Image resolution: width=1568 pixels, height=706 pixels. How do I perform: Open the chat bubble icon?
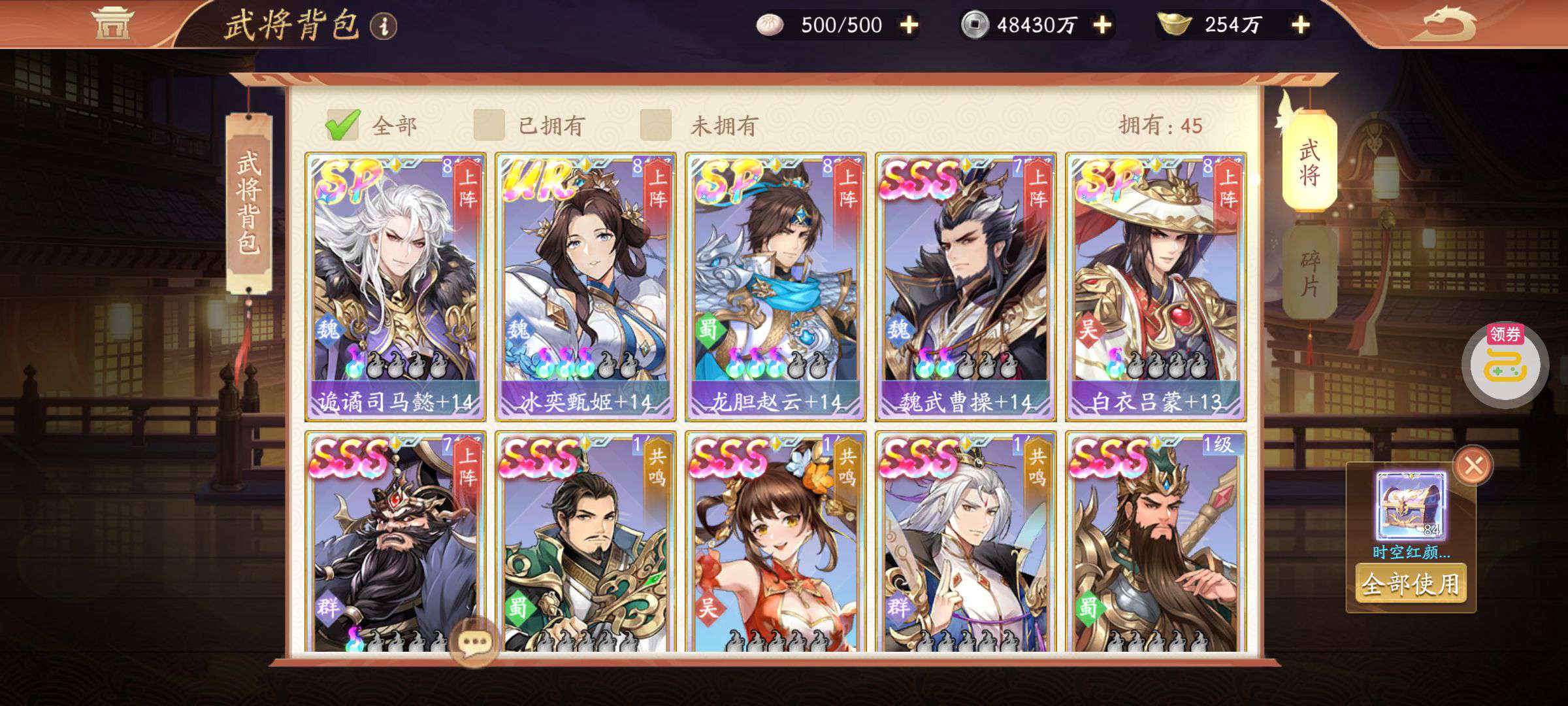475,643
